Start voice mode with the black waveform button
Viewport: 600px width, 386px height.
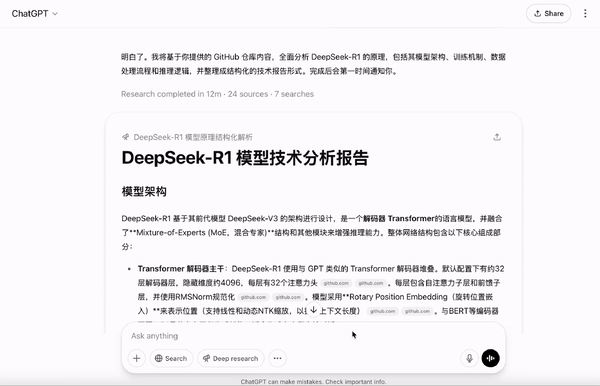491,358
